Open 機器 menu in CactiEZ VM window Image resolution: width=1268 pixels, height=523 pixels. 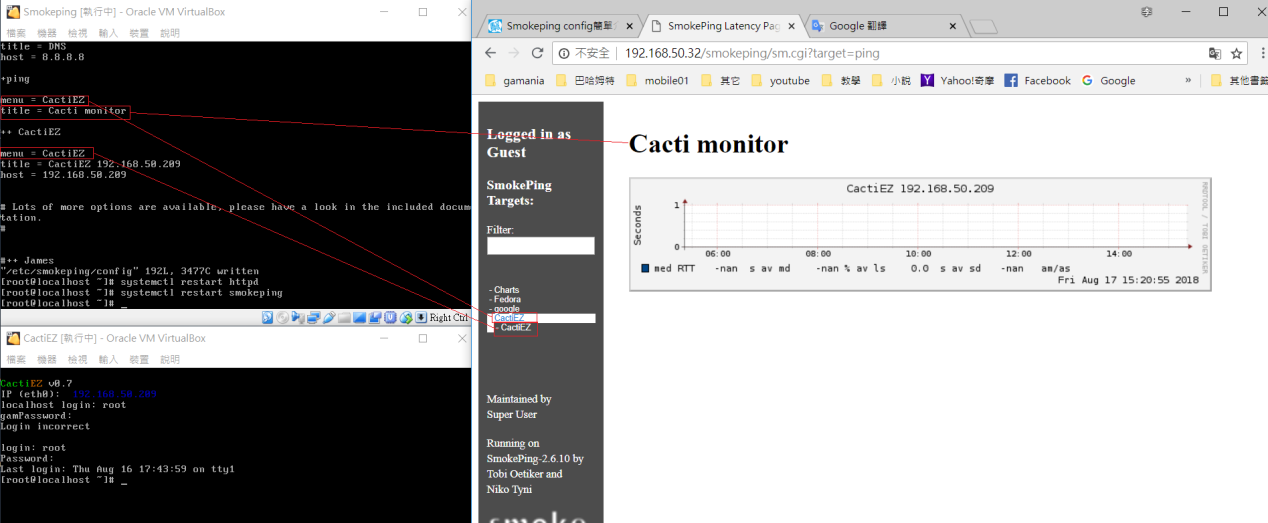point(47,359)
